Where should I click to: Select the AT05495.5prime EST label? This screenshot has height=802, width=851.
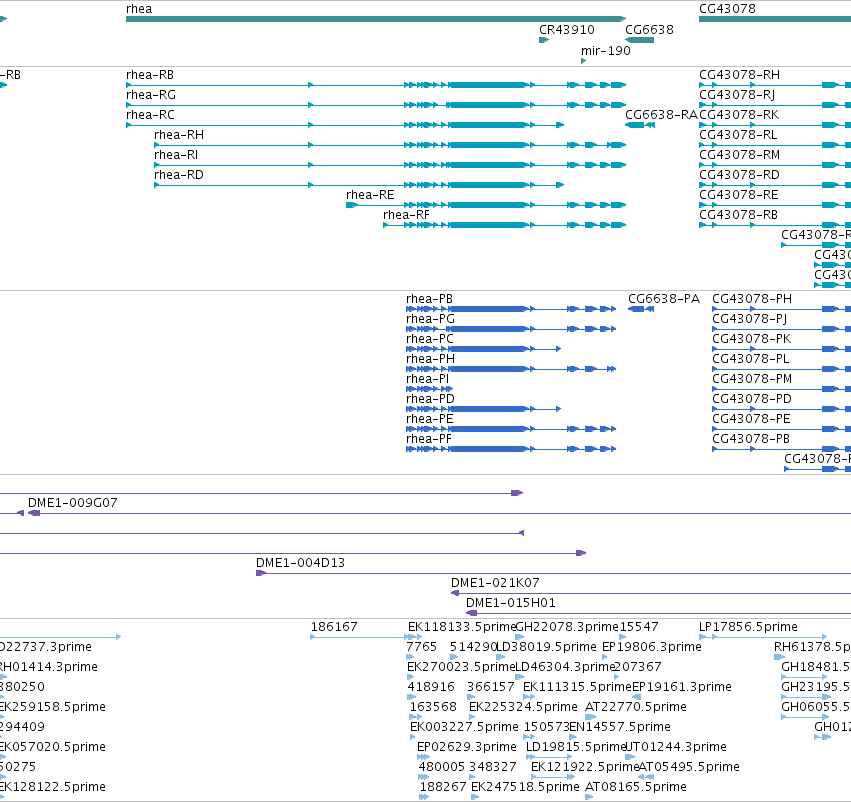tap(689, 768)
